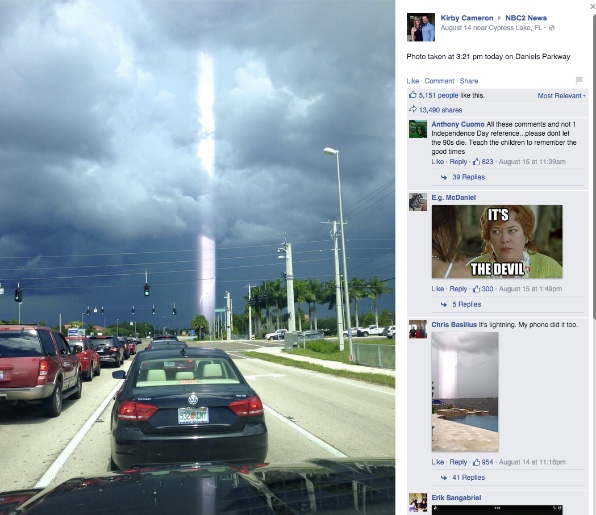
Task: Click the reply arrow icon next to 39 Replies
Action: tap(444, 177)
